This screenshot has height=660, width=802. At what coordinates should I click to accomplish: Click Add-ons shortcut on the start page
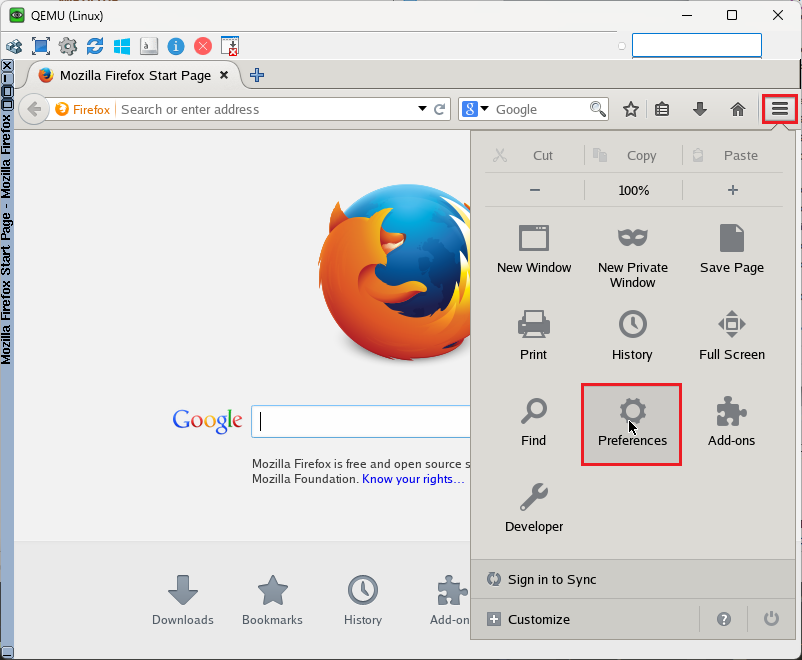450,600
